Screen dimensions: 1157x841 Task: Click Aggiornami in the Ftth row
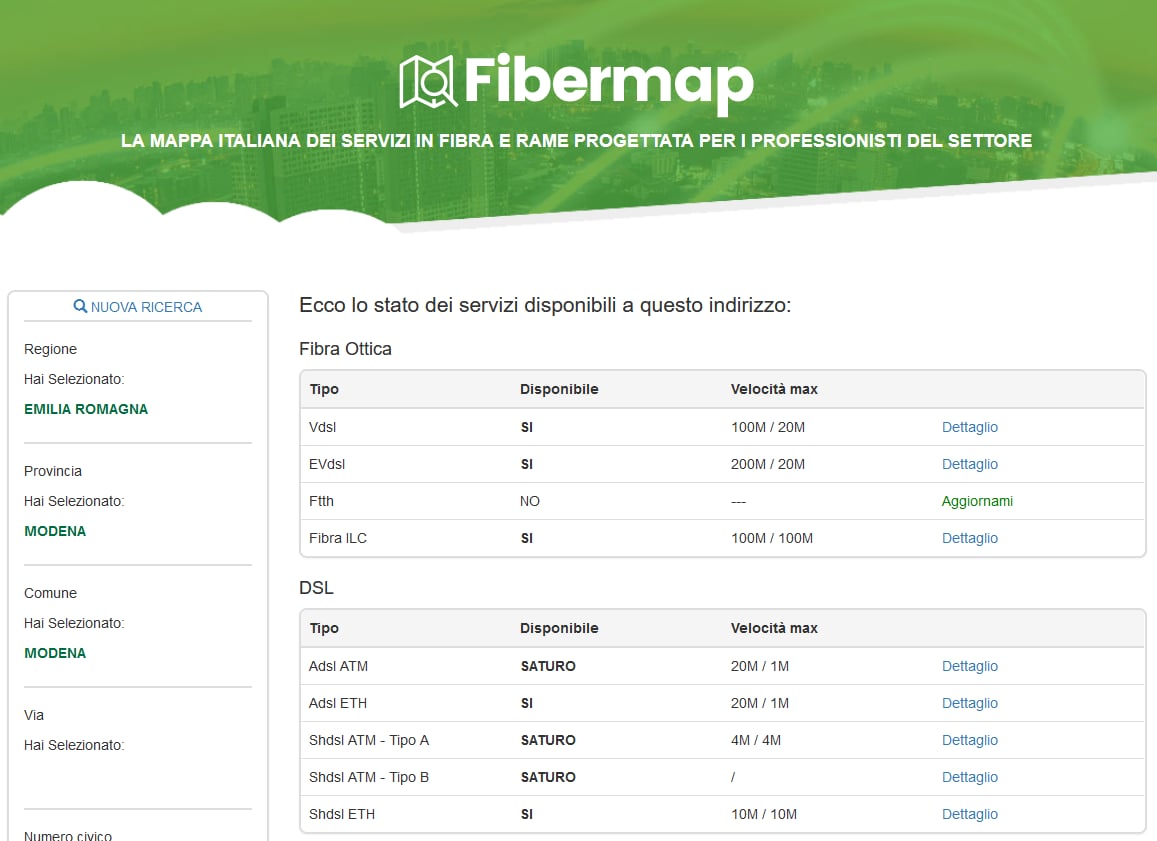(x=977, y=501)
